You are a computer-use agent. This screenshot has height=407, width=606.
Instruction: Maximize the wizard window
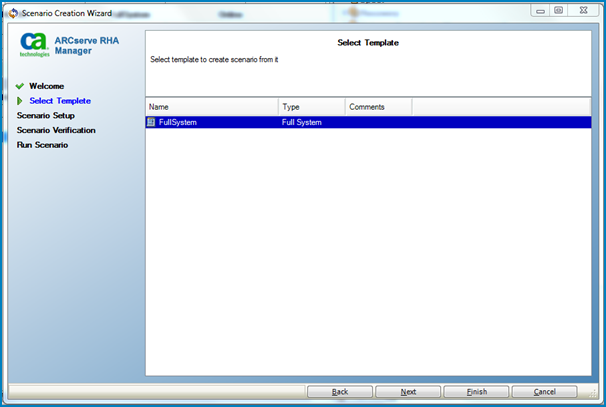pyautogui.click(x=558, y=11)
